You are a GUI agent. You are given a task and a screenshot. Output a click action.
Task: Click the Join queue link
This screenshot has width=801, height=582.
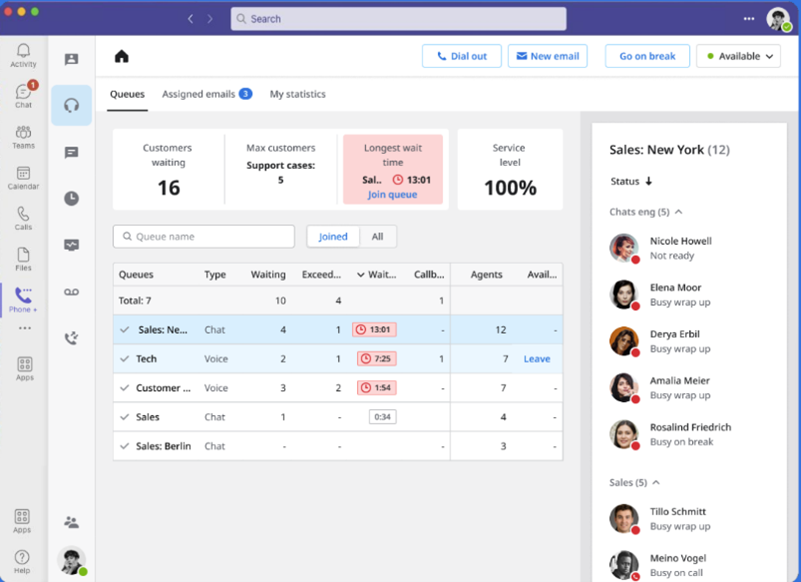click(392, 195)
